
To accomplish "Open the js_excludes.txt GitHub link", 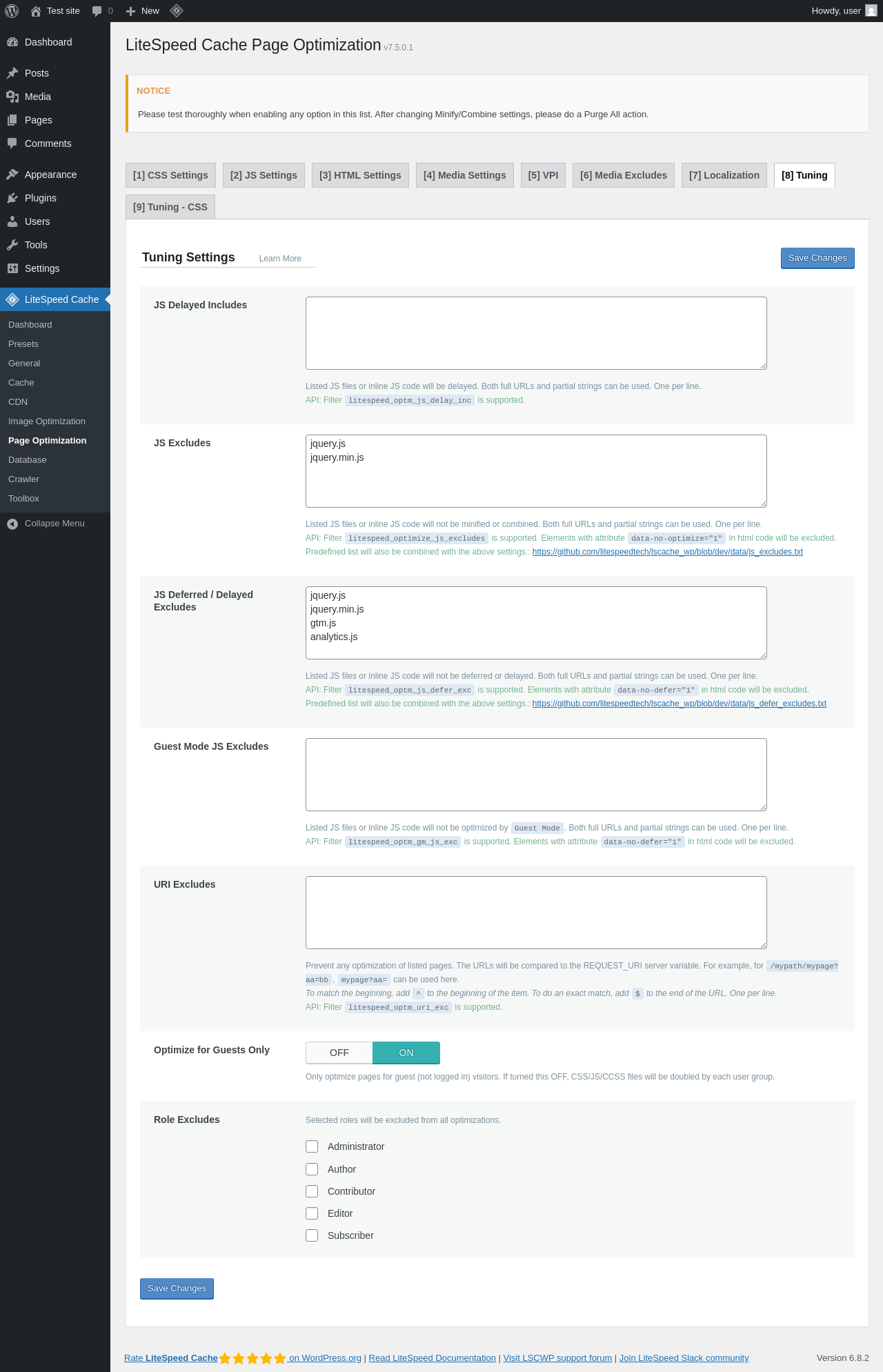I will tap(667, 552).
